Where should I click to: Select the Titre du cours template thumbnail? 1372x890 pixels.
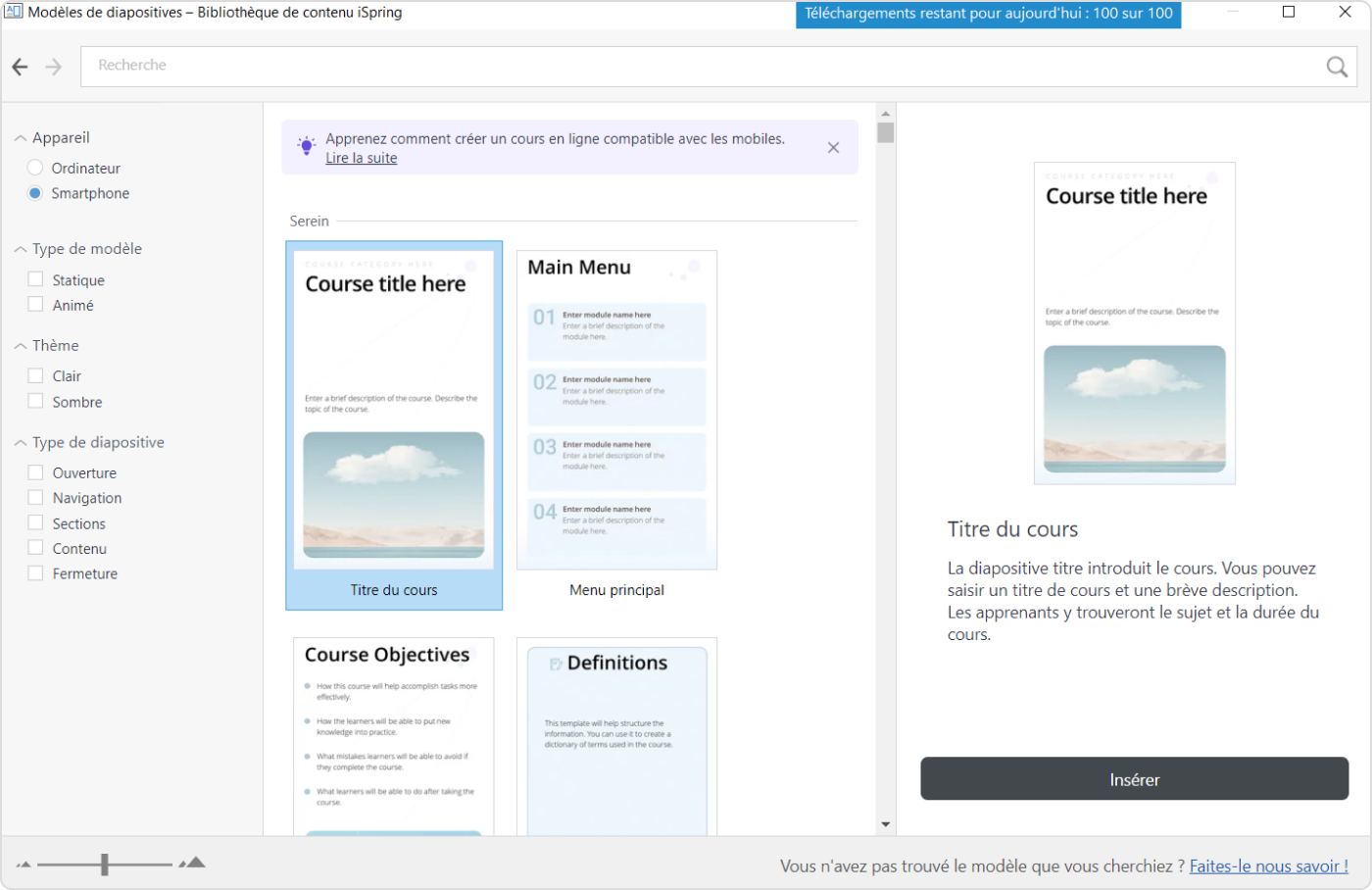tap(394, 425)
